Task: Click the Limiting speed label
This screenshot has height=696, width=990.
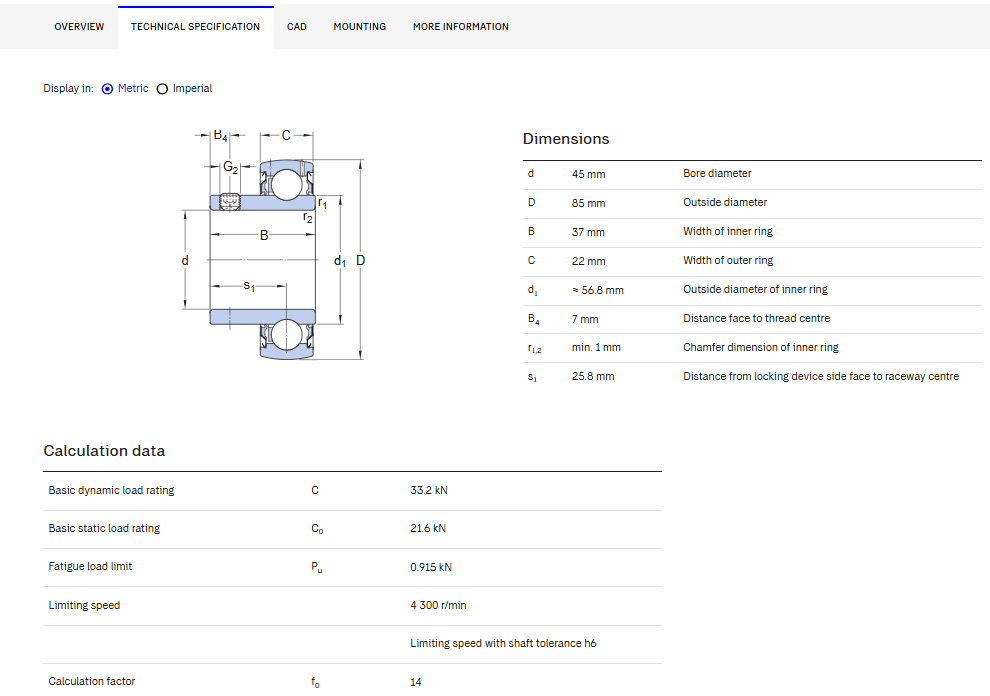Action: pos(84,605)
